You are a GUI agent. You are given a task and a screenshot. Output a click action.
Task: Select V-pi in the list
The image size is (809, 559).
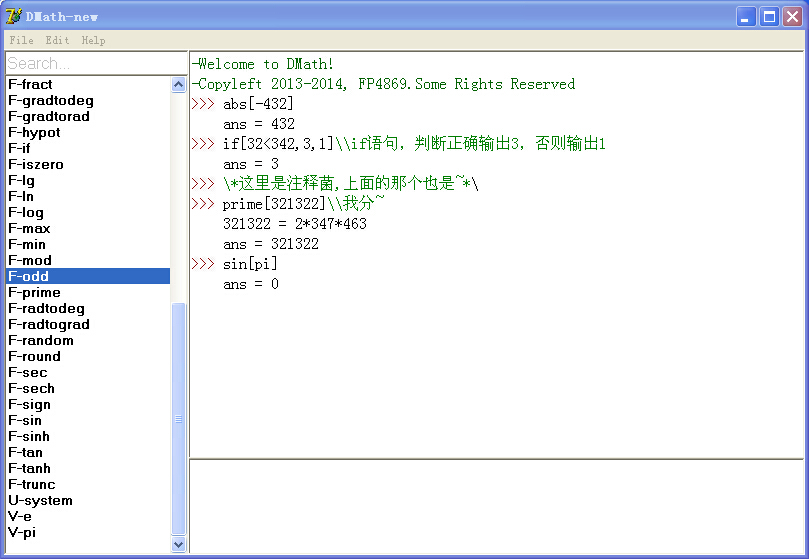88,532
